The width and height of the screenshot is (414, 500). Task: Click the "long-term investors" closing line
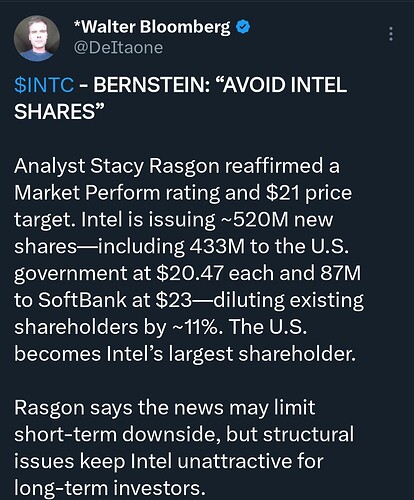tap(109, 488)
